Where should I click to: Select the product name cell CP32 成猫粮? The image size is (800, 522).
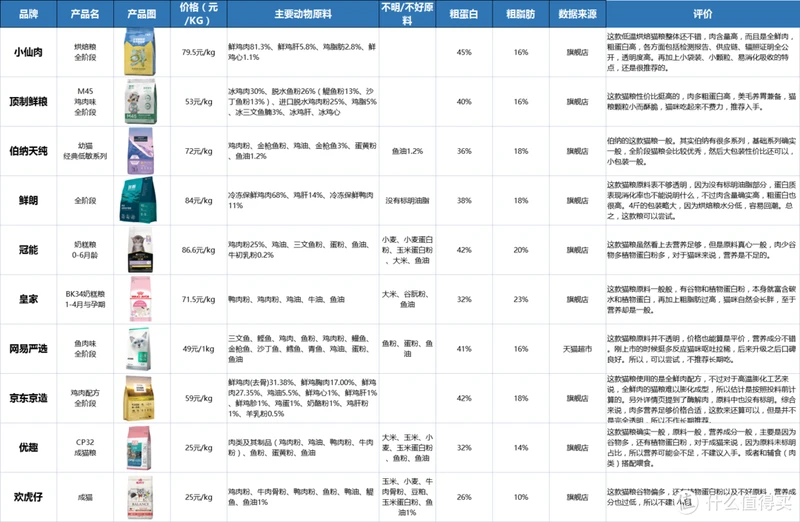point(85,448)
